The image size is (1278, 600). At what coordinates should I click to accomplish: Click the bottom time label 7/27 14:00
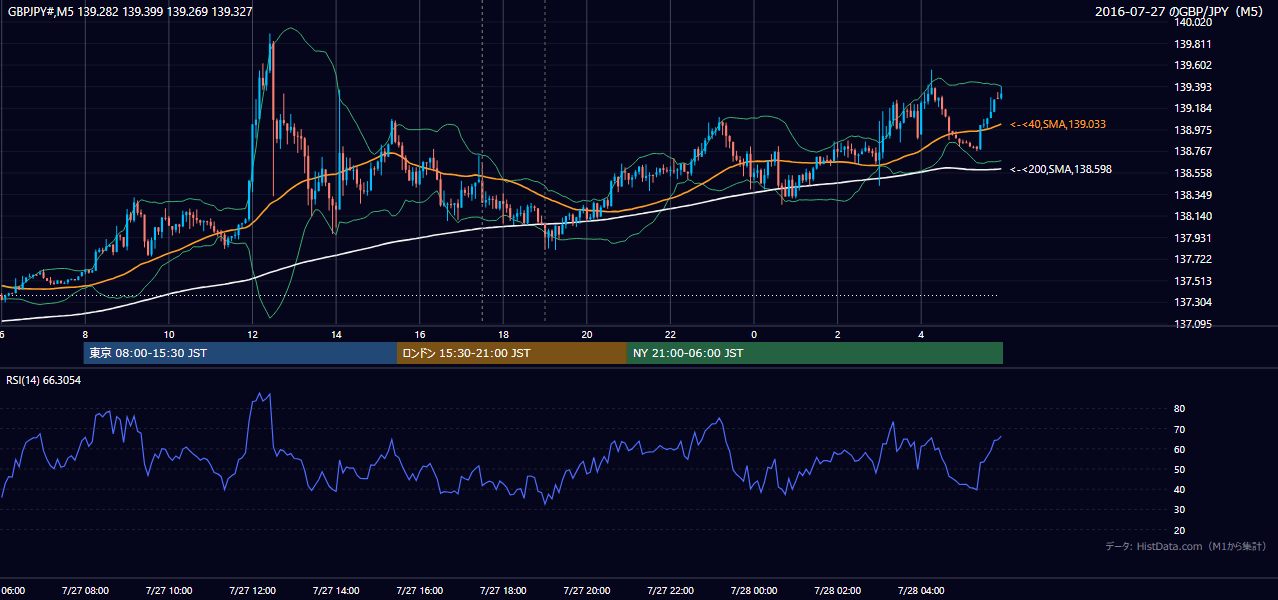coord(336,591)
